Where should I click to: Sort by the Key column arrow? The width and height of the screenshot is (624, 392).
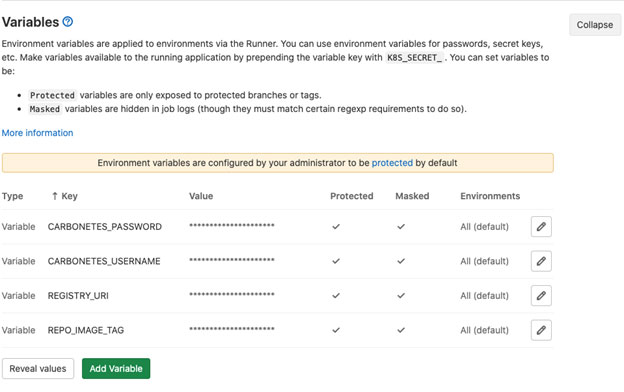[55, 196]
